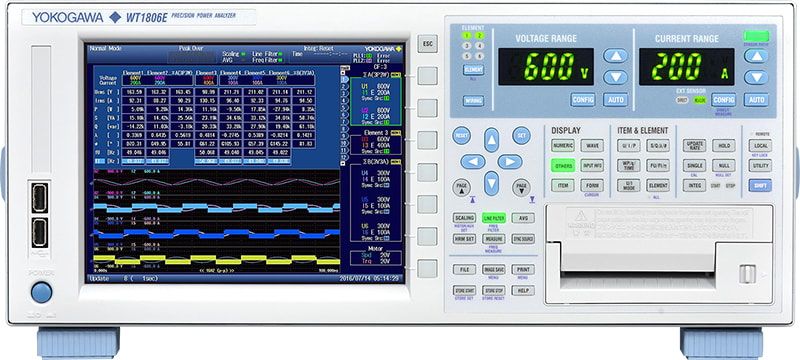Image resolution: width=800 pixels, height=360 pixels.
Task: Open HELP key
Action: click(x=523, y=291)
